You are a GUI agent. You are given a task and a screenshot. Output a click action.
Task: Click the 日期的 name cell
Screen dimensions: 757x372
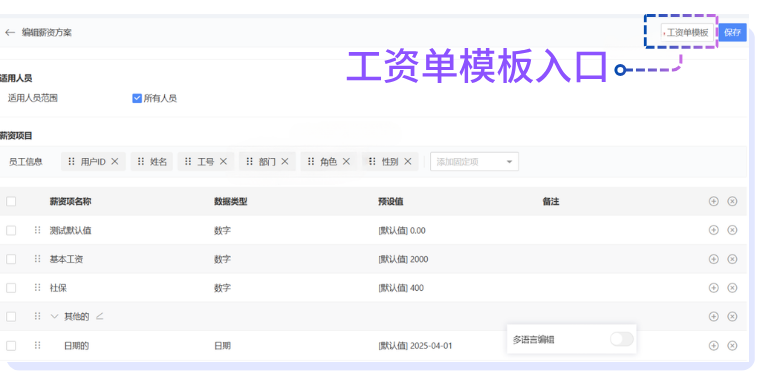point(76,346)
